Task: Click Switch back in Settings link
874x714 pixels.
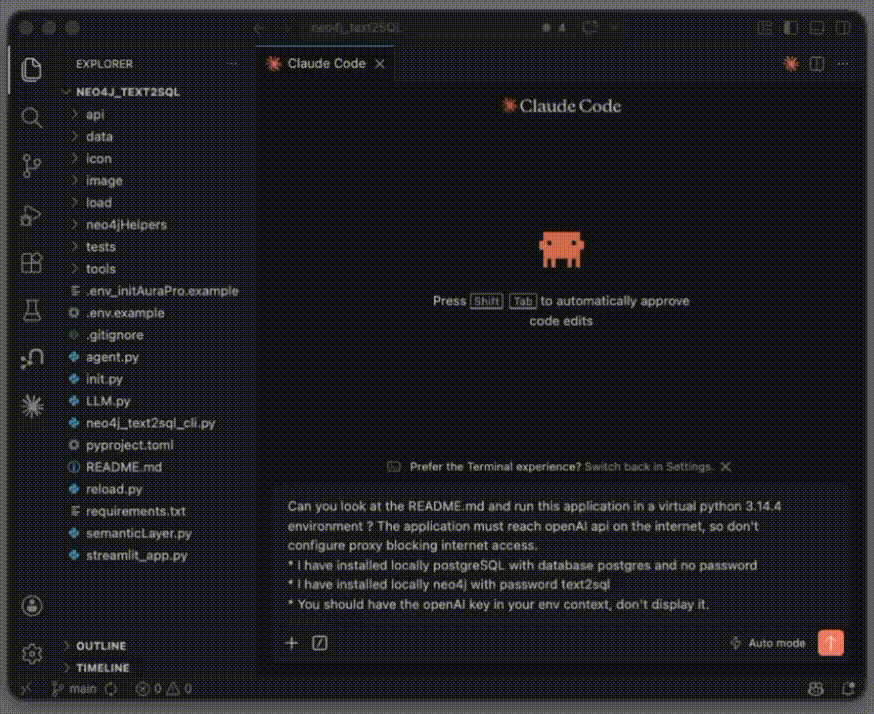Action: [649, 467]
